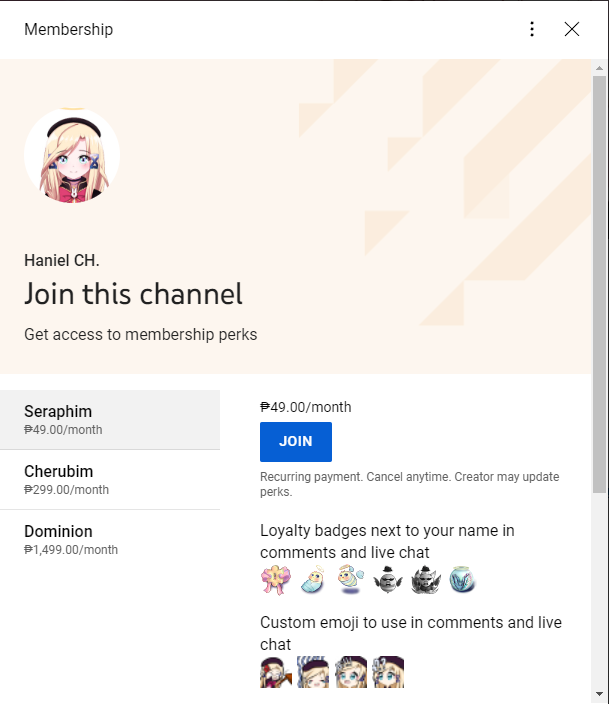The image size is (609, 704).
Task: Select the Cherubim membership tier
Action: [x=110, y=480]
